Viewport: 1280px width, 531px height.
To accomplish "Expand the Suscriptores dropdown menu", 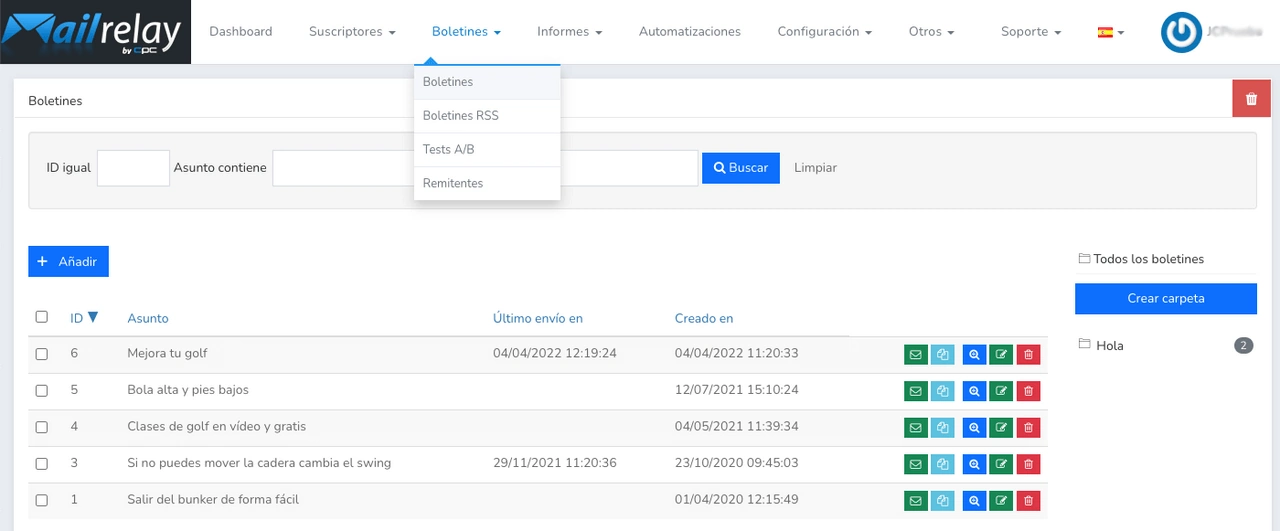I will coord(352,32).
